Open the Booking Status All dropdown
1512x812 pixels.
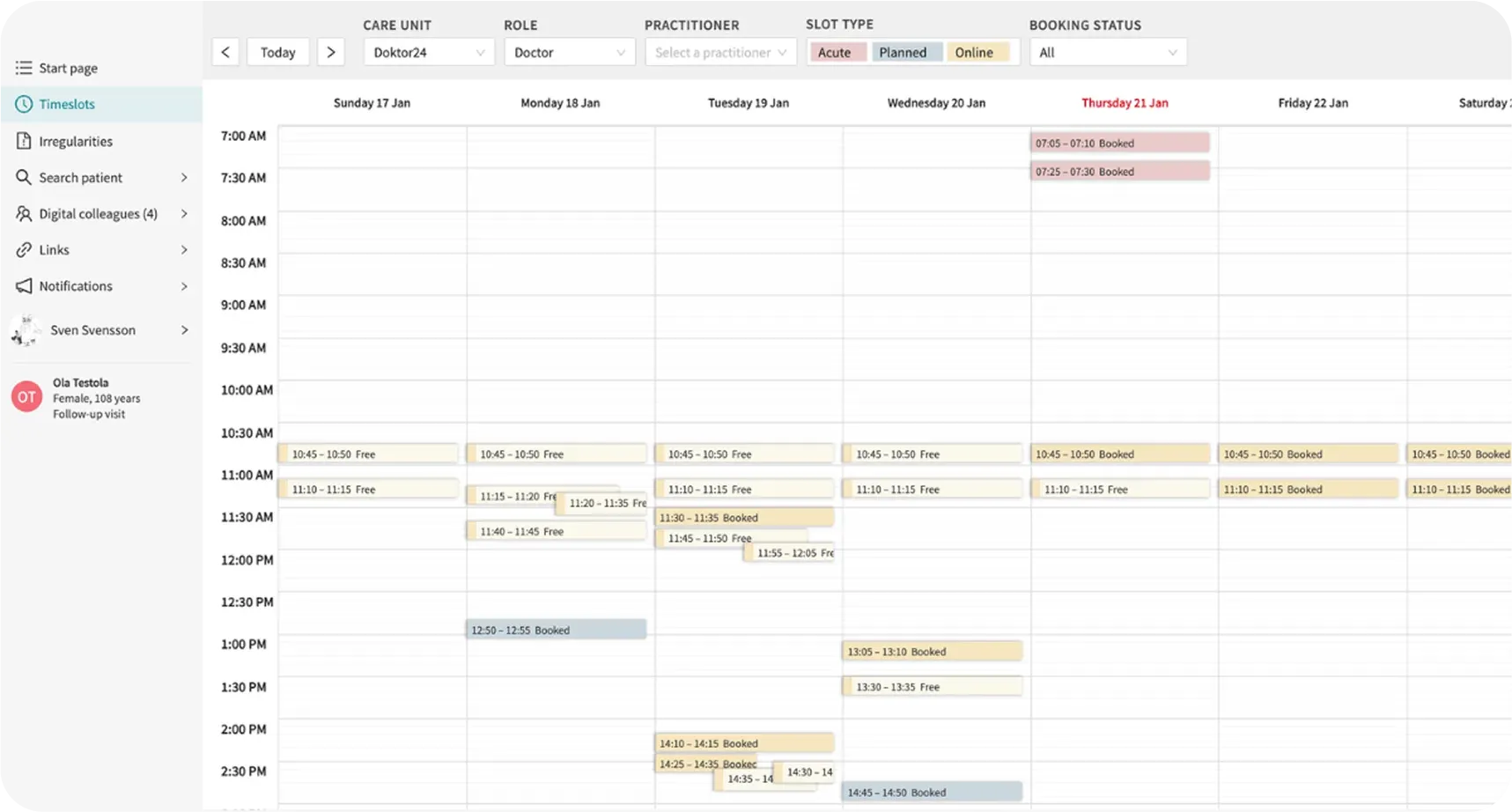tap(1107, 53)
